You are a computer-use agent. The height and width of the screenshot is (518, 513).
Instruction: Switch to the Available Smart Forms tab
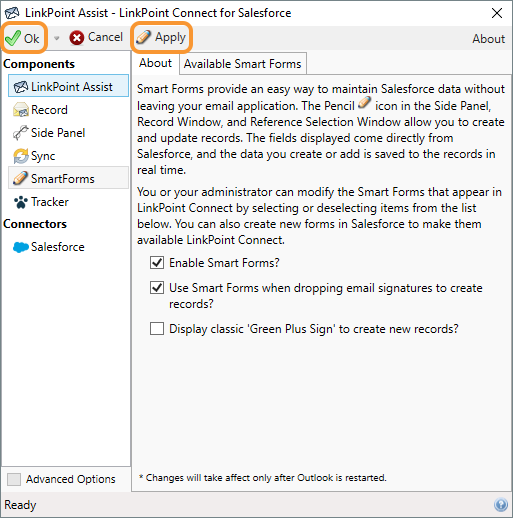[242, 64]
